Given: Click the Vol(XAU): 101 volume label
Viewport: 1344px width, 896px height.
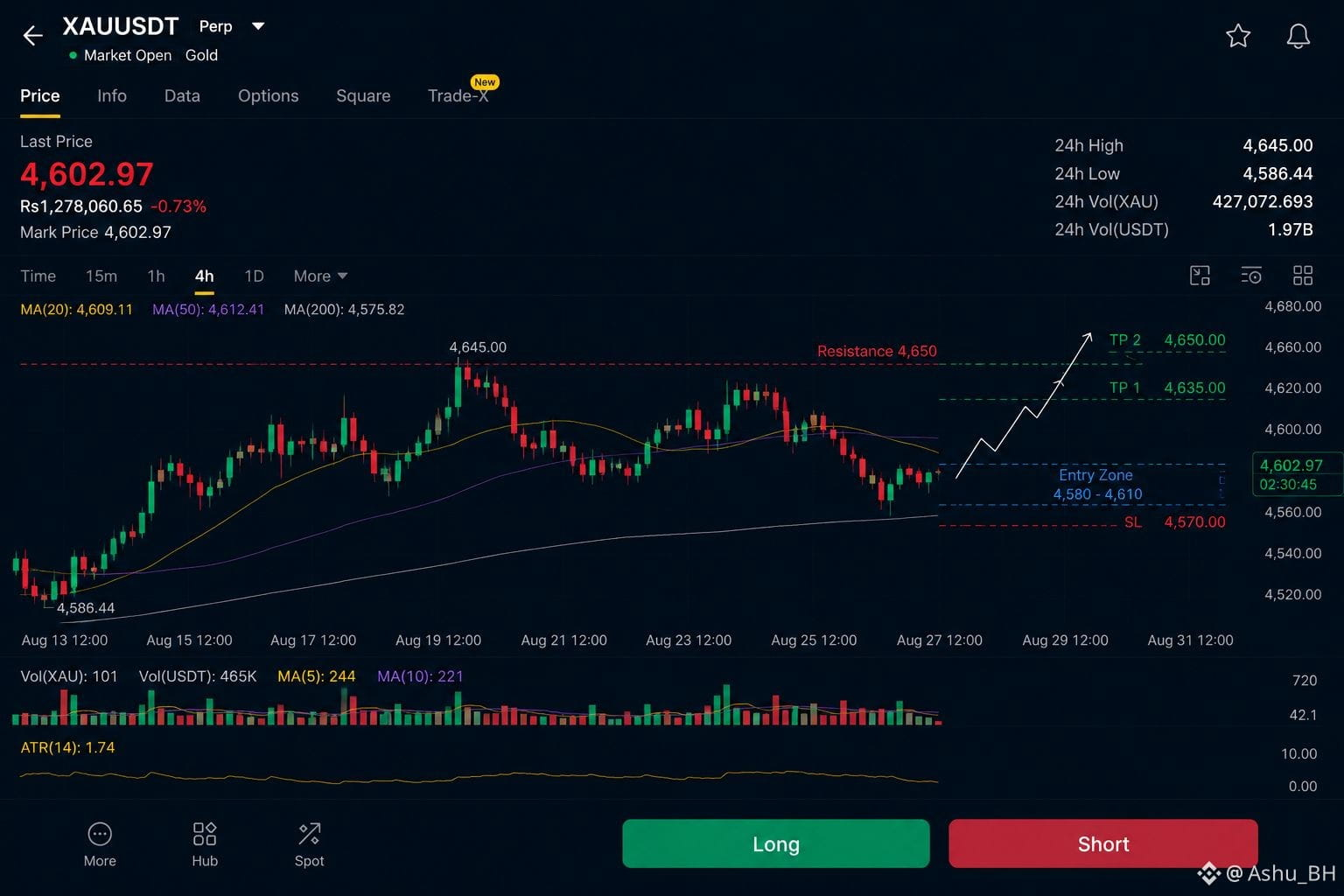Looking at the screenshot, I should [x=69, y=676].
